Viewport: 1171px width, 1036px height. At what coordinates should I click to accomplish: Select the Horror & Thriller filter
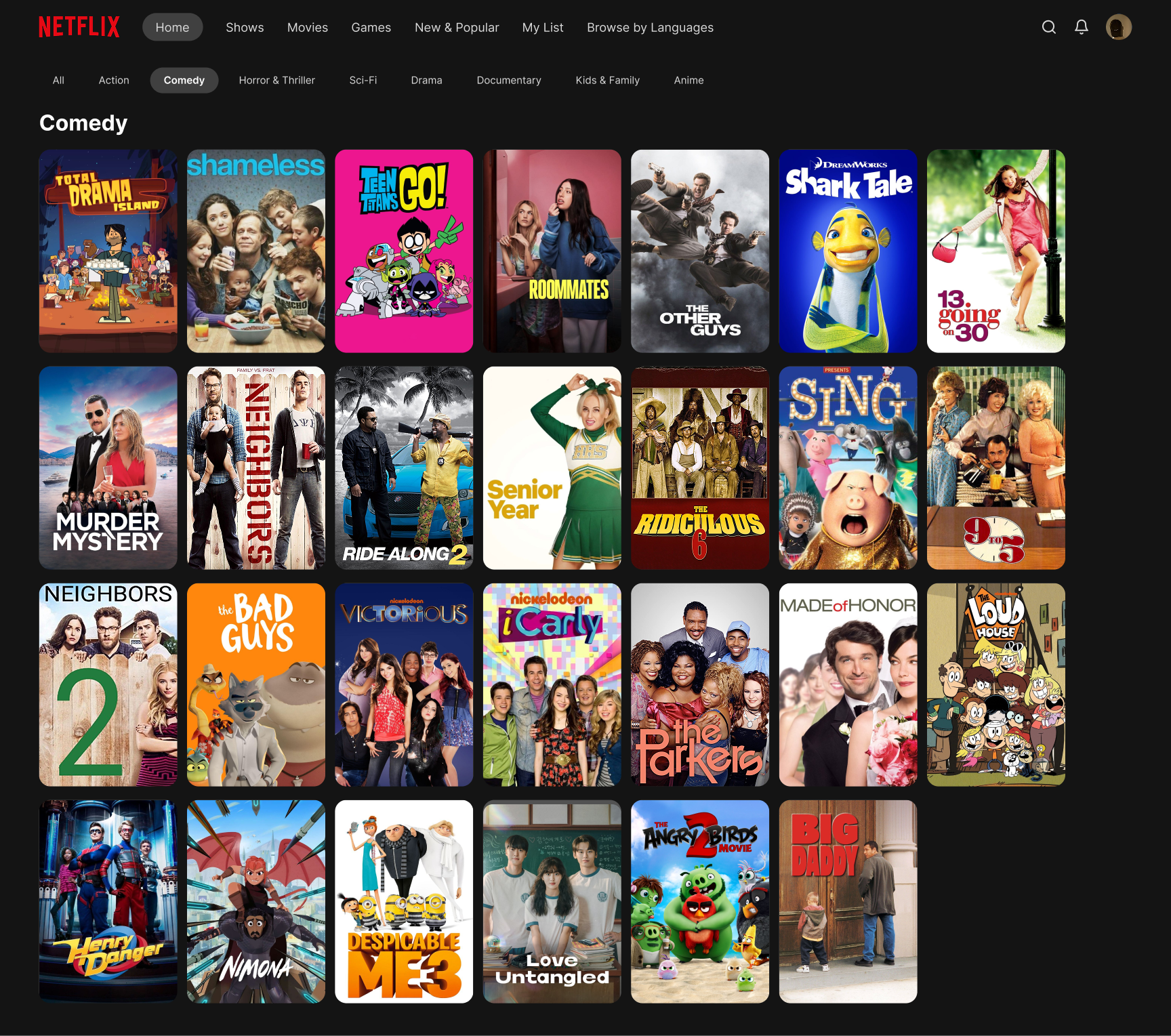pyautogui.click(x=276, y=80)
